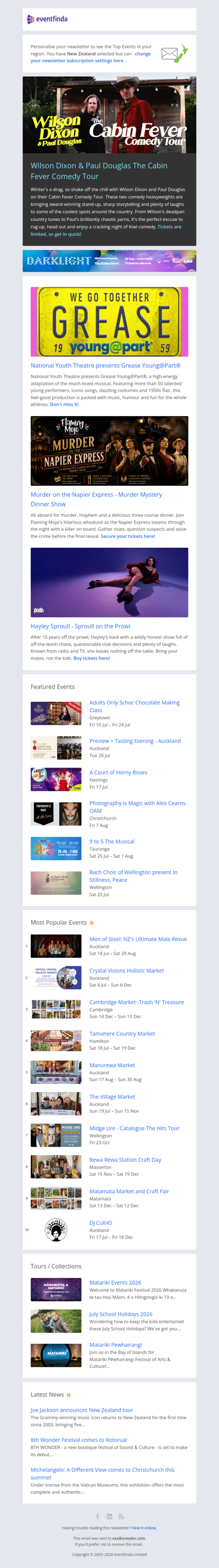
Task: Open the Grease Young@Part banner image
Action: (x=109, y=321)
